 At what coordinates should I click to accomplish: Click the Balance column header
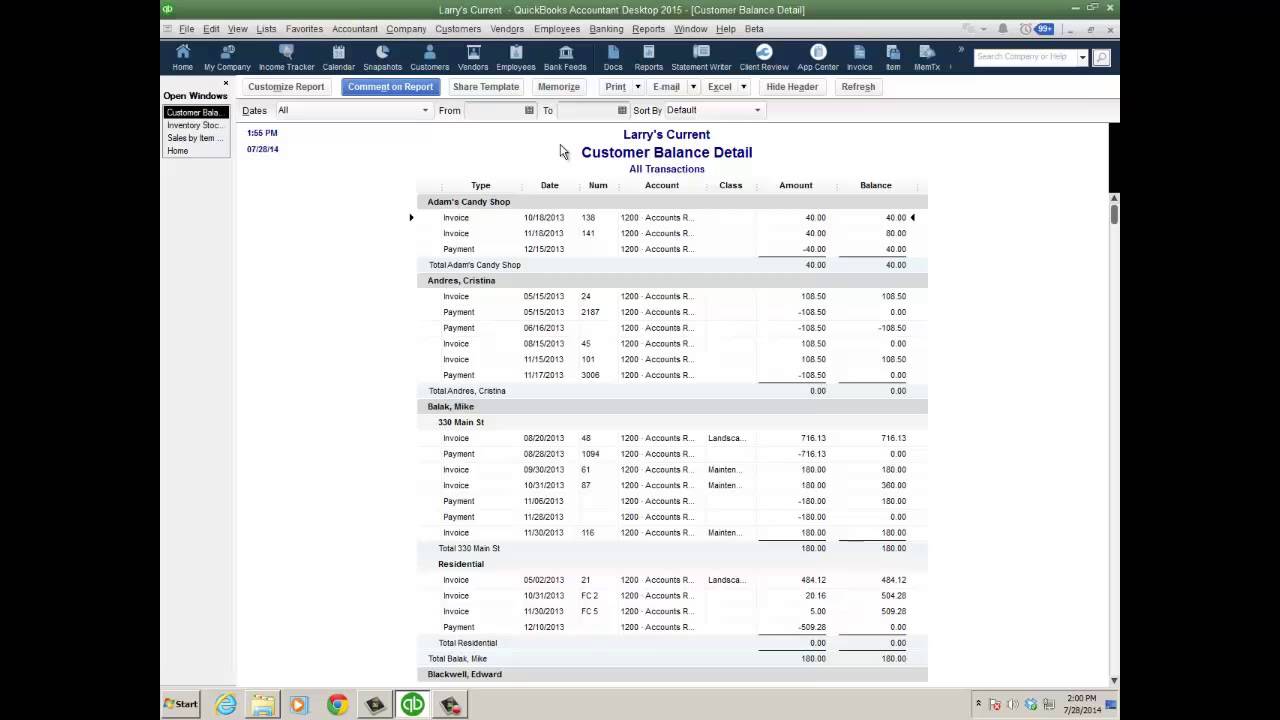(x=875, y=185)
